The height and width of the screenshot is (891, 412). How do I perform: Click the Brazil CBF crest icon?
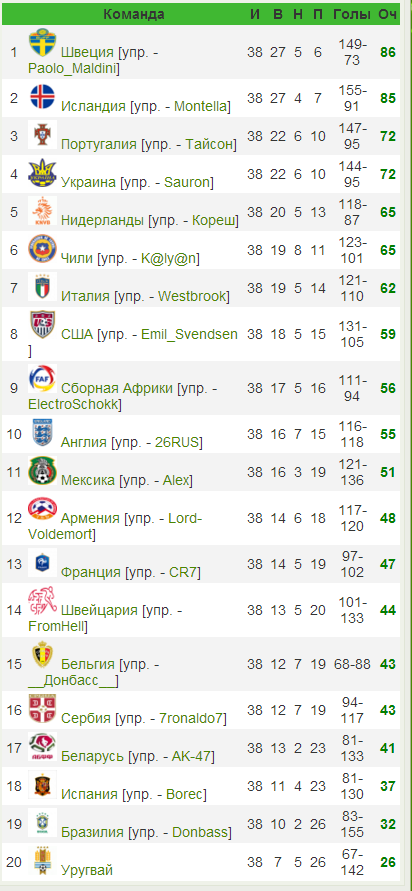tap(42, 823)
